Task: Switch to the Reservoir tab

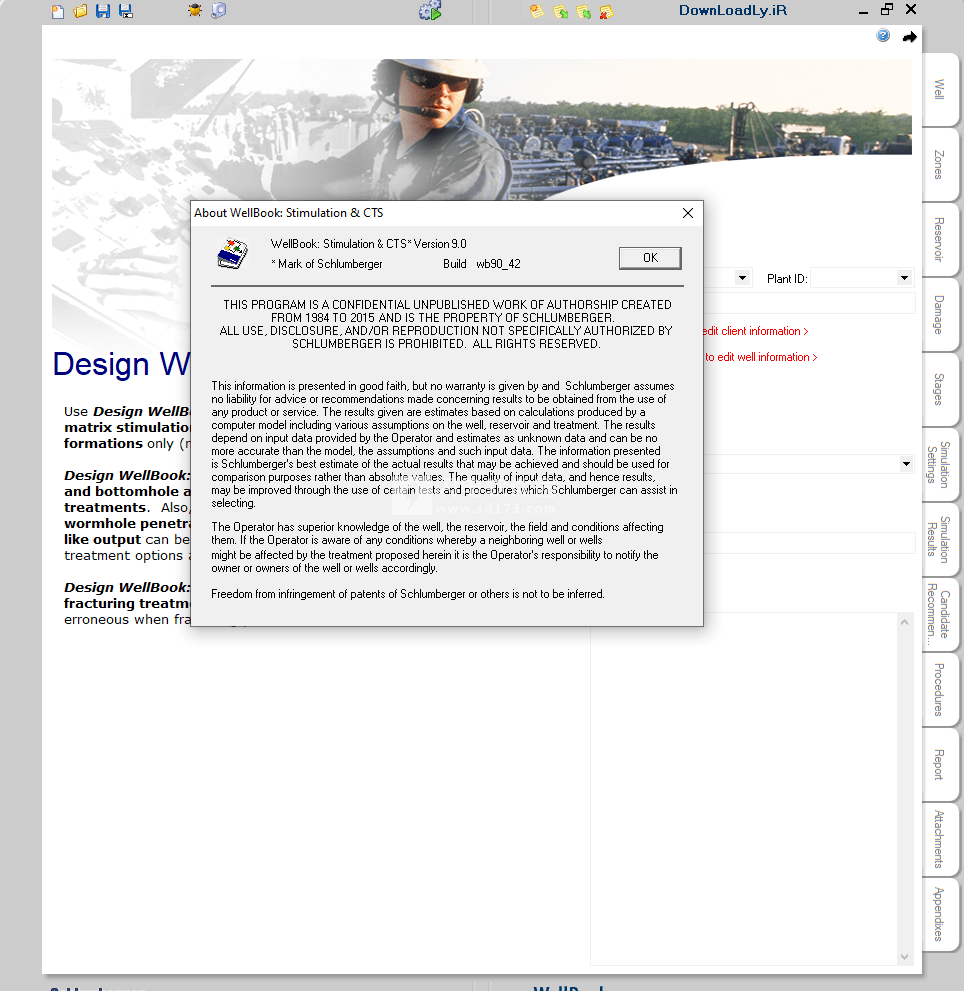Action: (x=940, y=240)
